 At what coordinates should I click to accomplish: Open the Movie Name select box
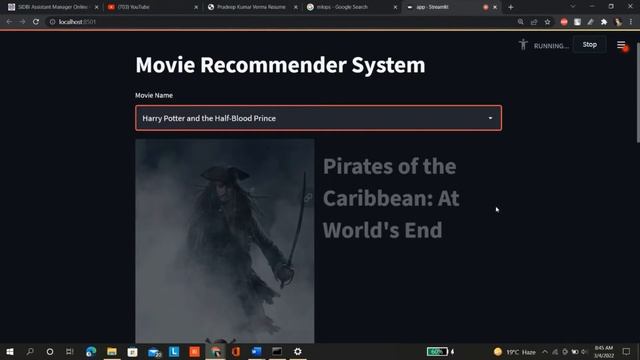coord(318,118)
